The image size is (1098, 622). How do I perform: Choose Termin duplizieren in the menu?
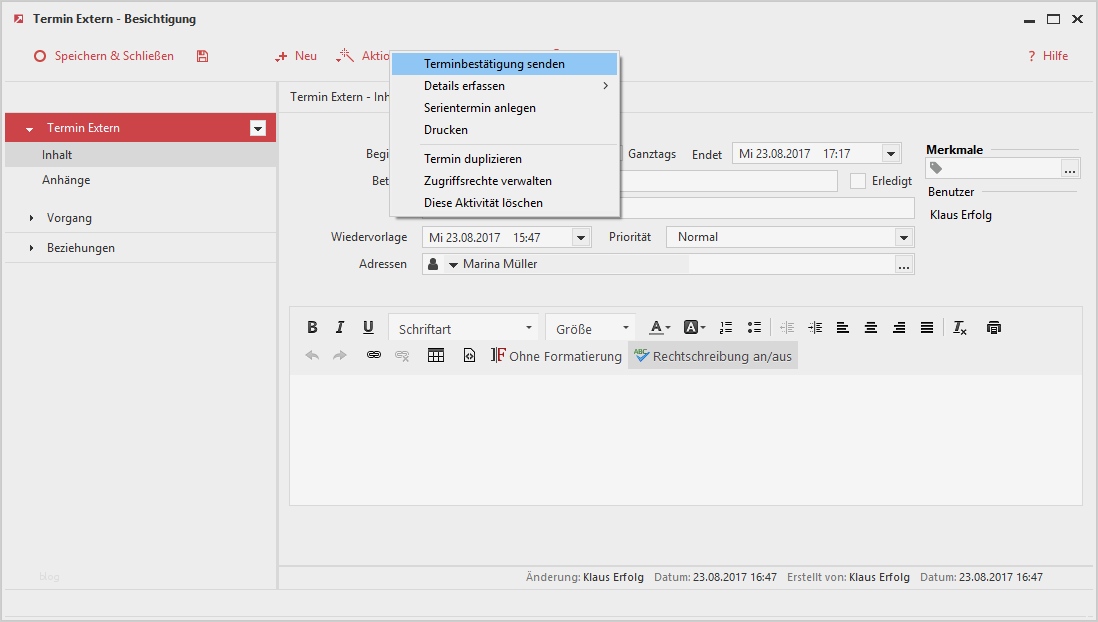(x=473, y=159)
